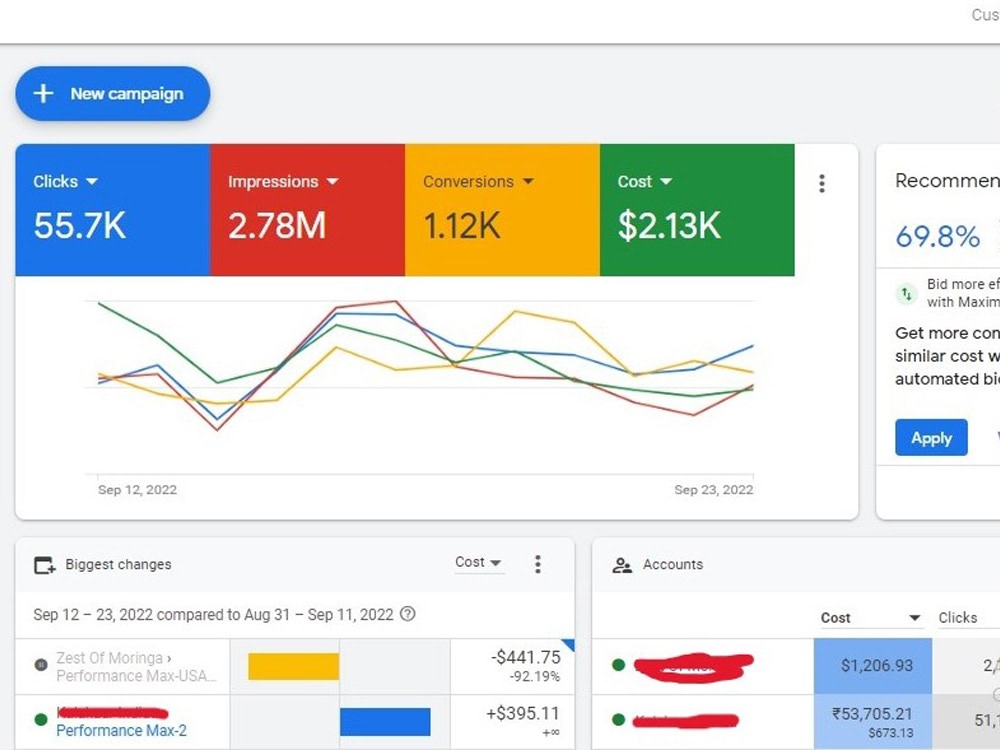
Task: Click Zest Of Moringa Performance Max-USA campaign
Action: pos(136,666)
